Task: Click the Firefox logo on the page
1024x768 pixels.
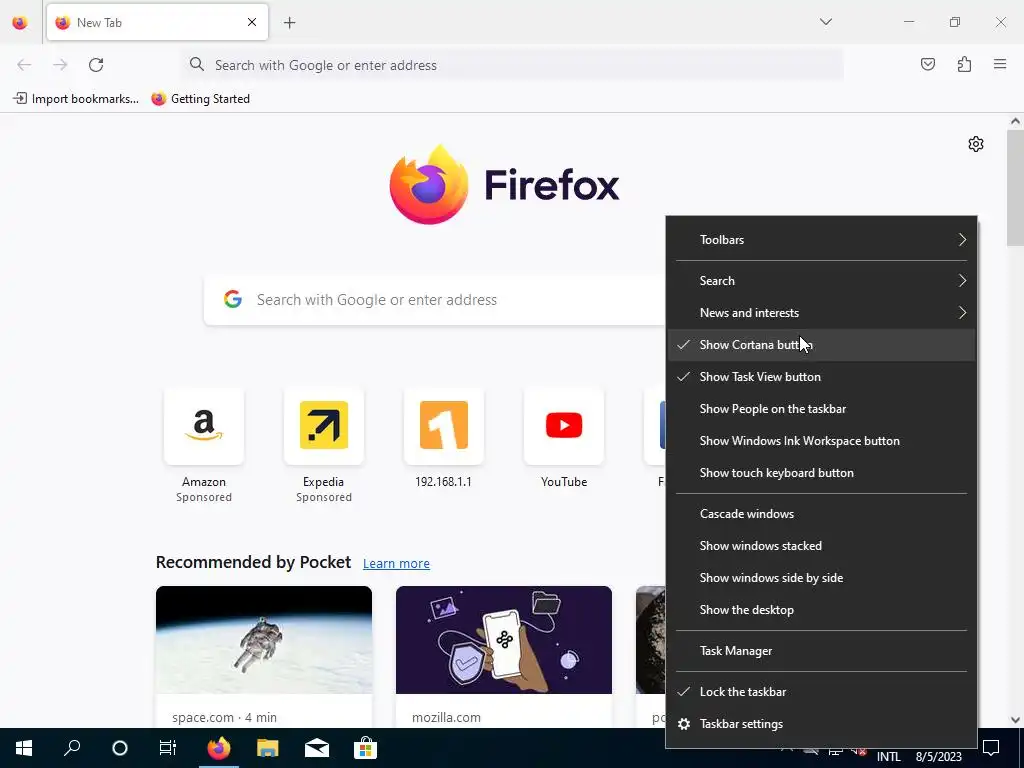Action: tap(504, 185)
